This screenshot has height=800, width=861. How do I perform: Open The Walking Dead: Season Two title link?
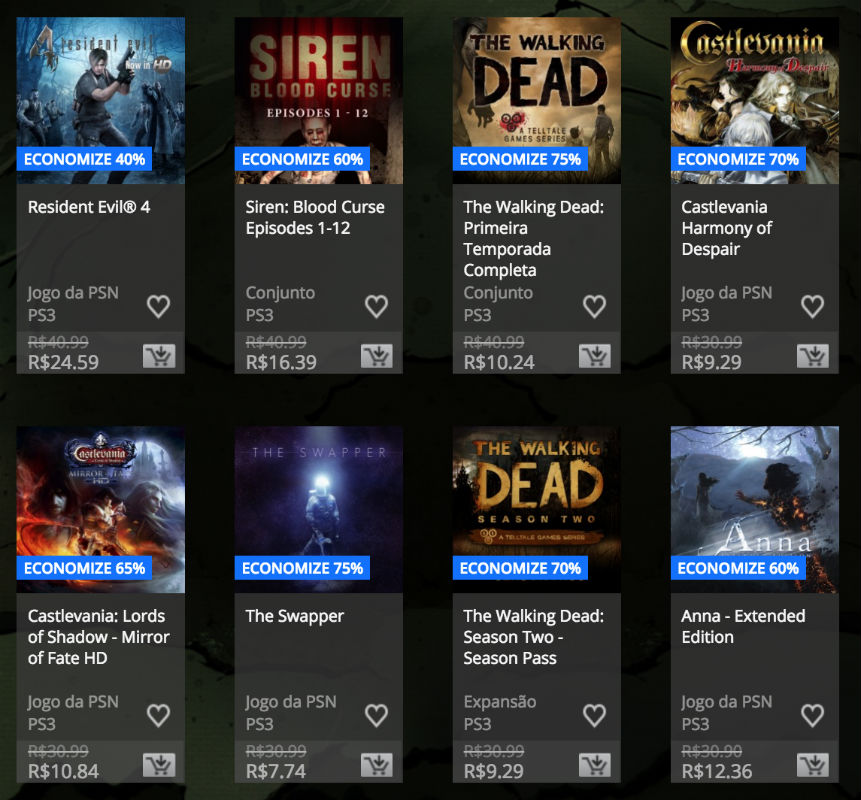point(533,637)
